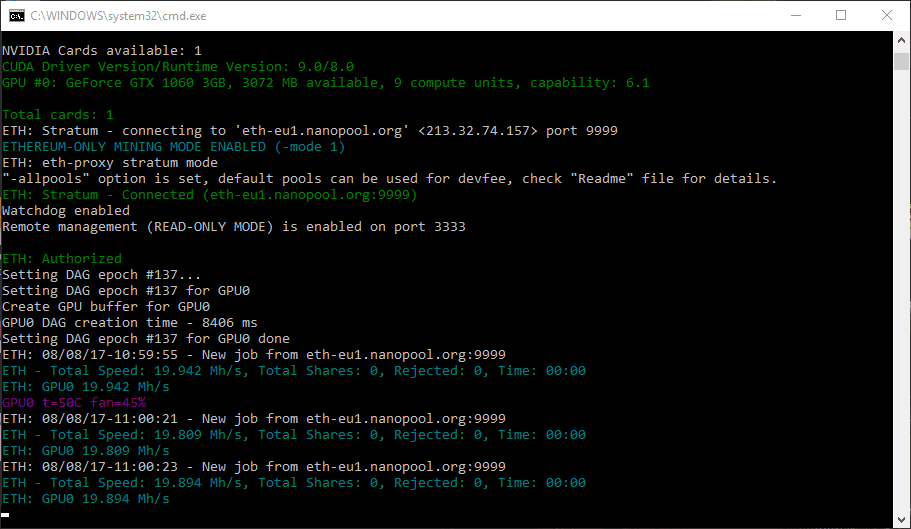Close the cmd.exe window
The width and height of the screenshot is (911, 529).
click(x=887, y=16)
